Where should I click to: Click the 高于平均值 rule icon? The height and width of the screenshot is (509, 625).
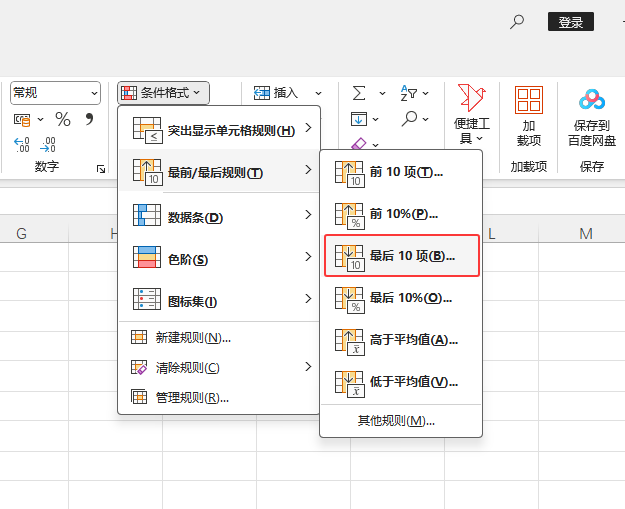point(350,342)
